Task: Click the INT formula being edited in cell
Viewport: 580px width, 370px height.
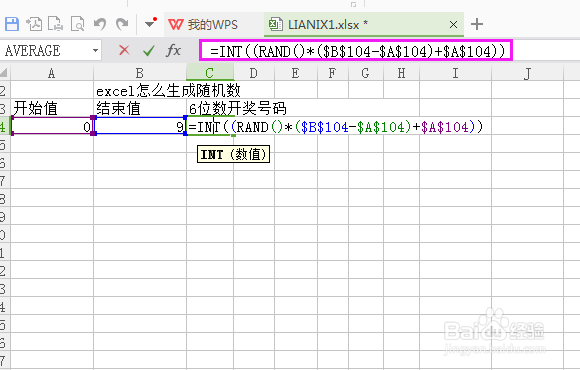Action: click(x=335, y=127)
